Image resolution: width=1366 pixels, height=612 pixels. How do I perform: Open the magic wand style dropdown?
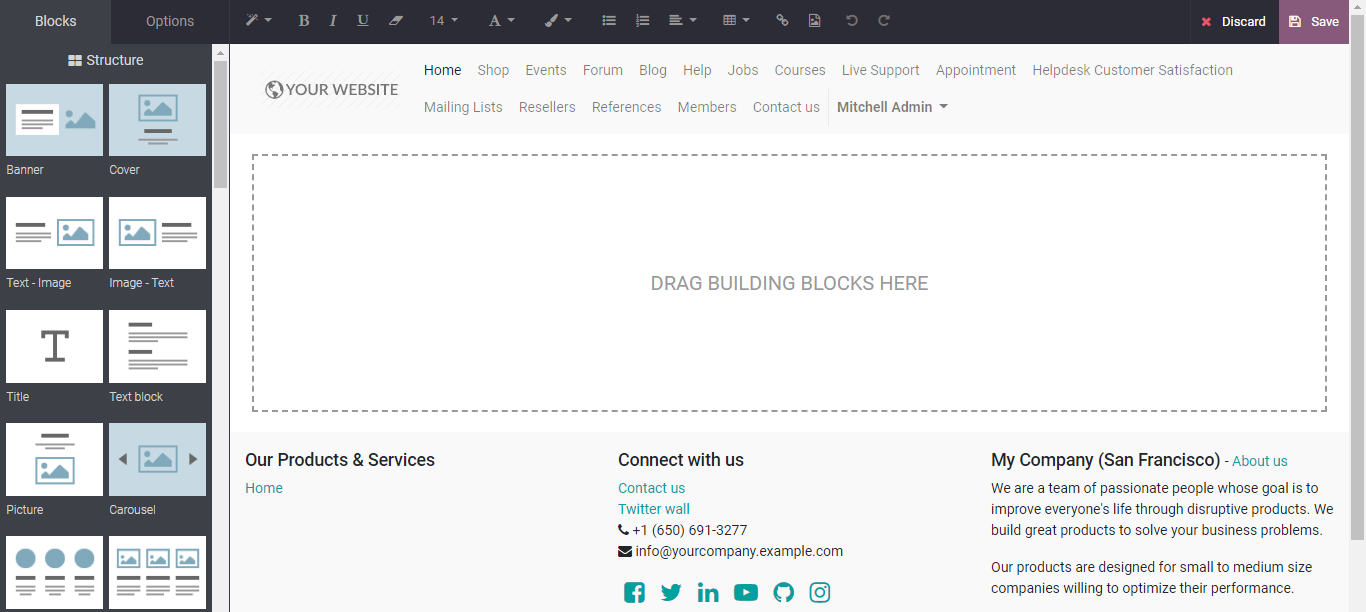pyautogui.click(x=259, y=21)
